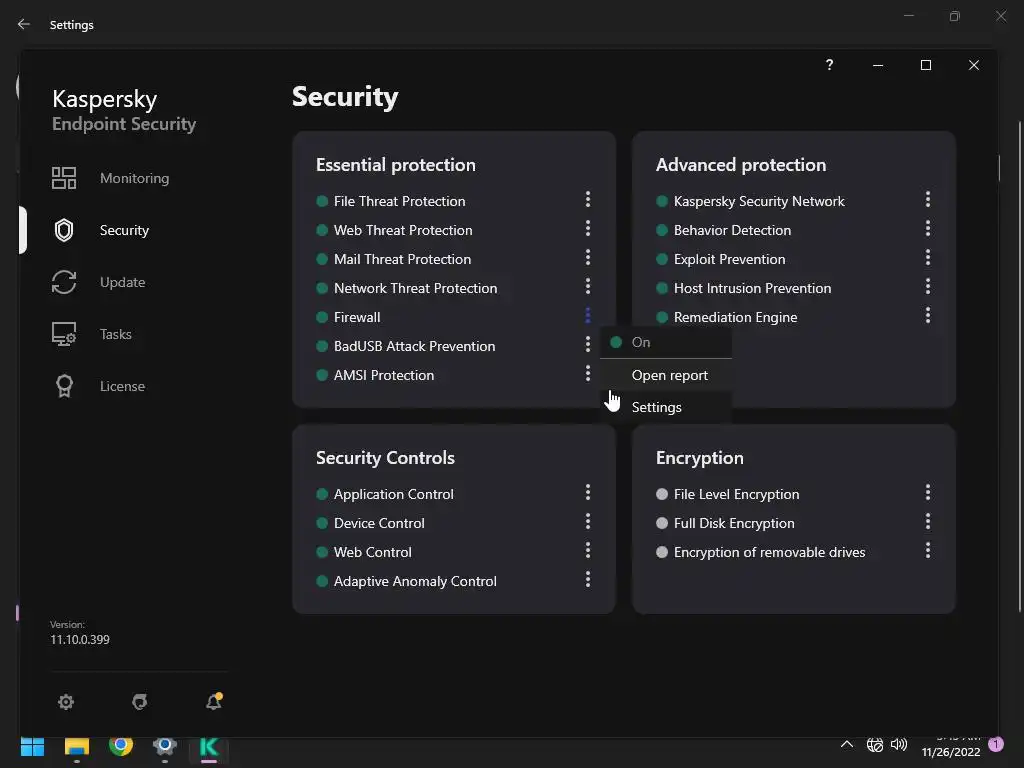Show hidden tray icons chevron

point(846,744)
